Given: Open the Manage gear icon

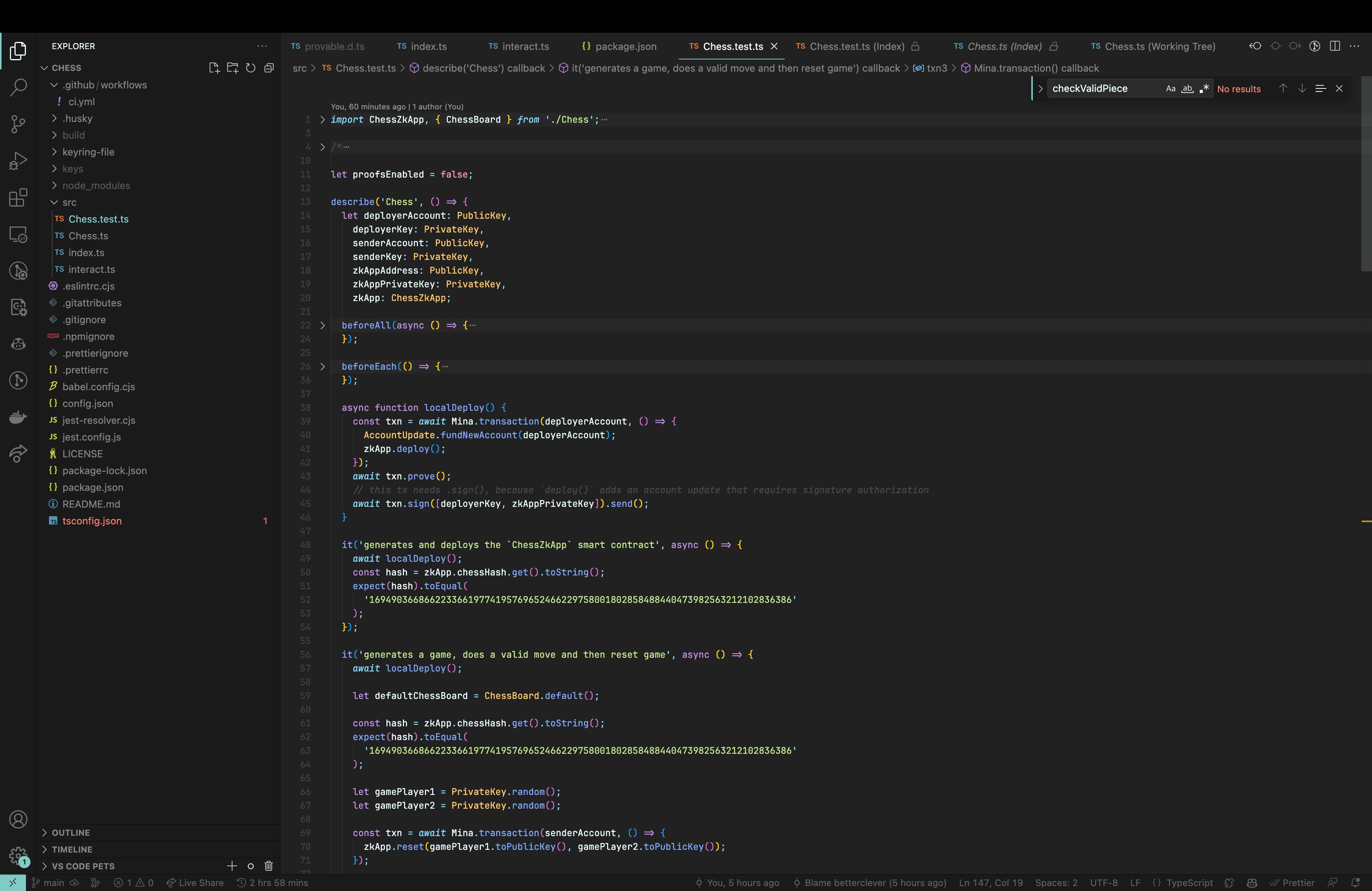Looking at the screenshot, I should pos(18,856).
